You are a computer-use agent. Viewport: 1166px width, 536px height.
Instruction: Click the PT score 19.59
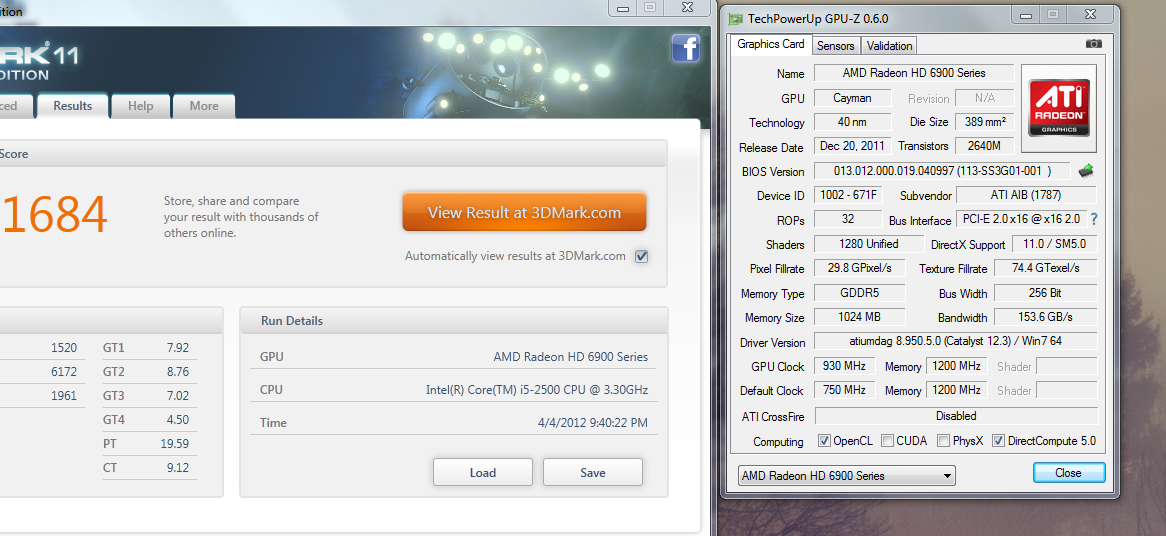tap(175, 444)
